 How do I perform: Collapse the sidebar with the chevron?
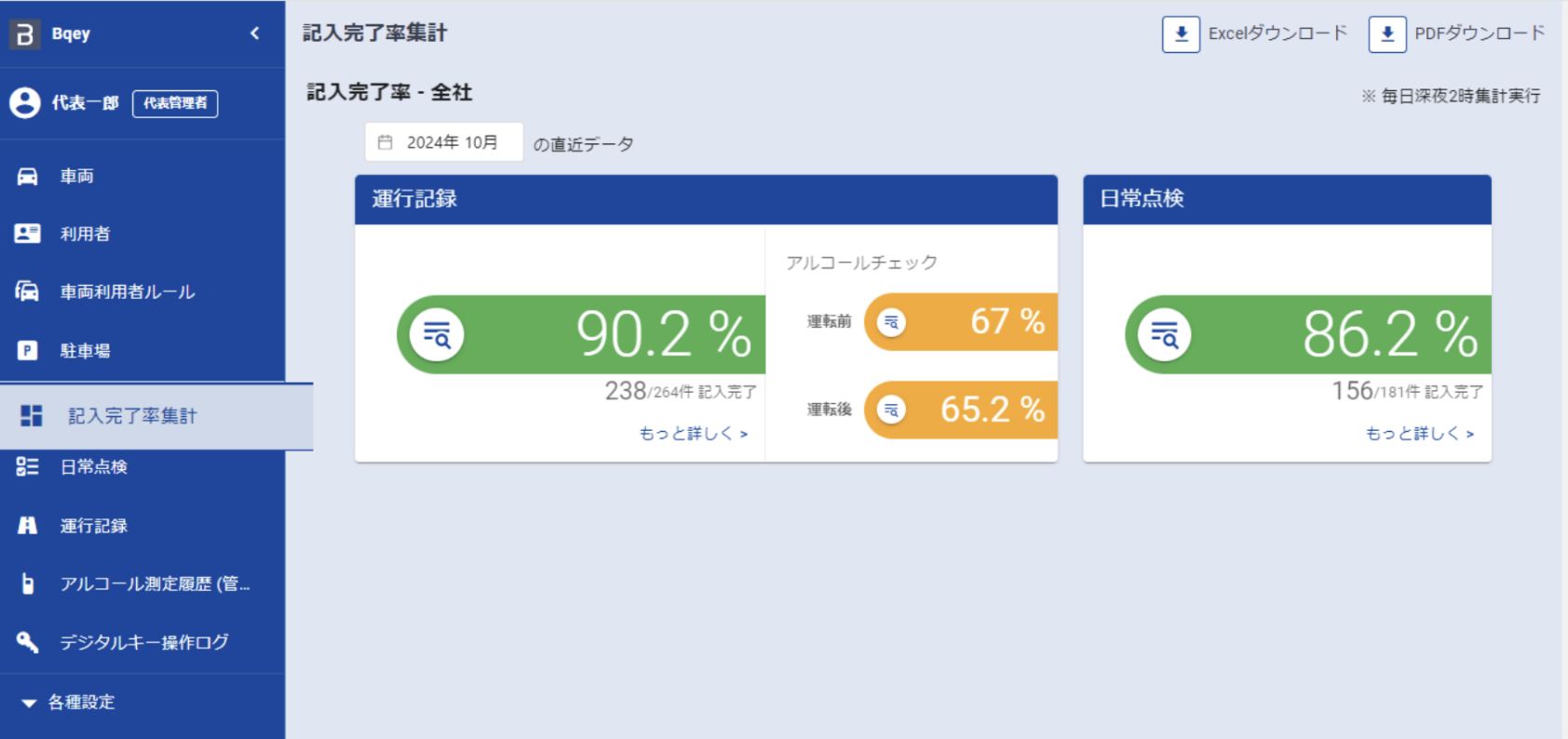tap(255, 34)
